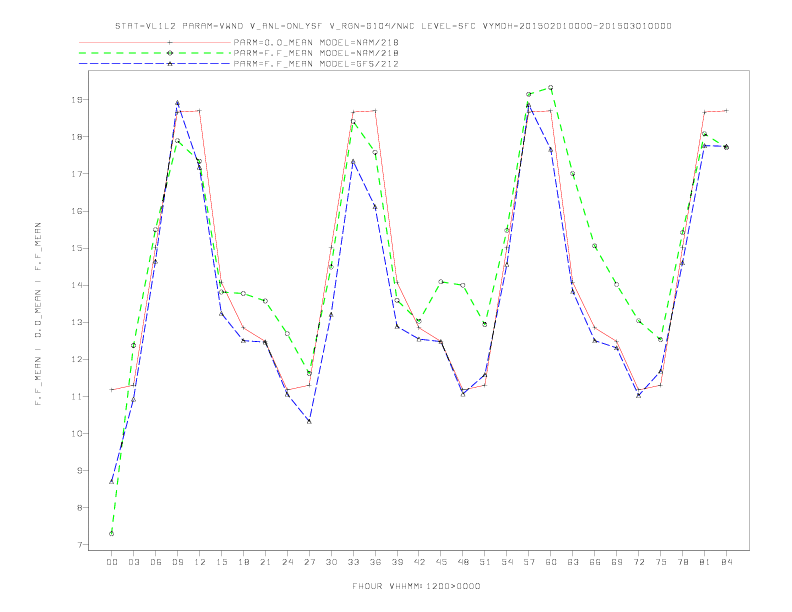The width and height of the screenshot is (792, 612).
Task: Click y-axis tick label 14
Action: [x=77, y=285]
